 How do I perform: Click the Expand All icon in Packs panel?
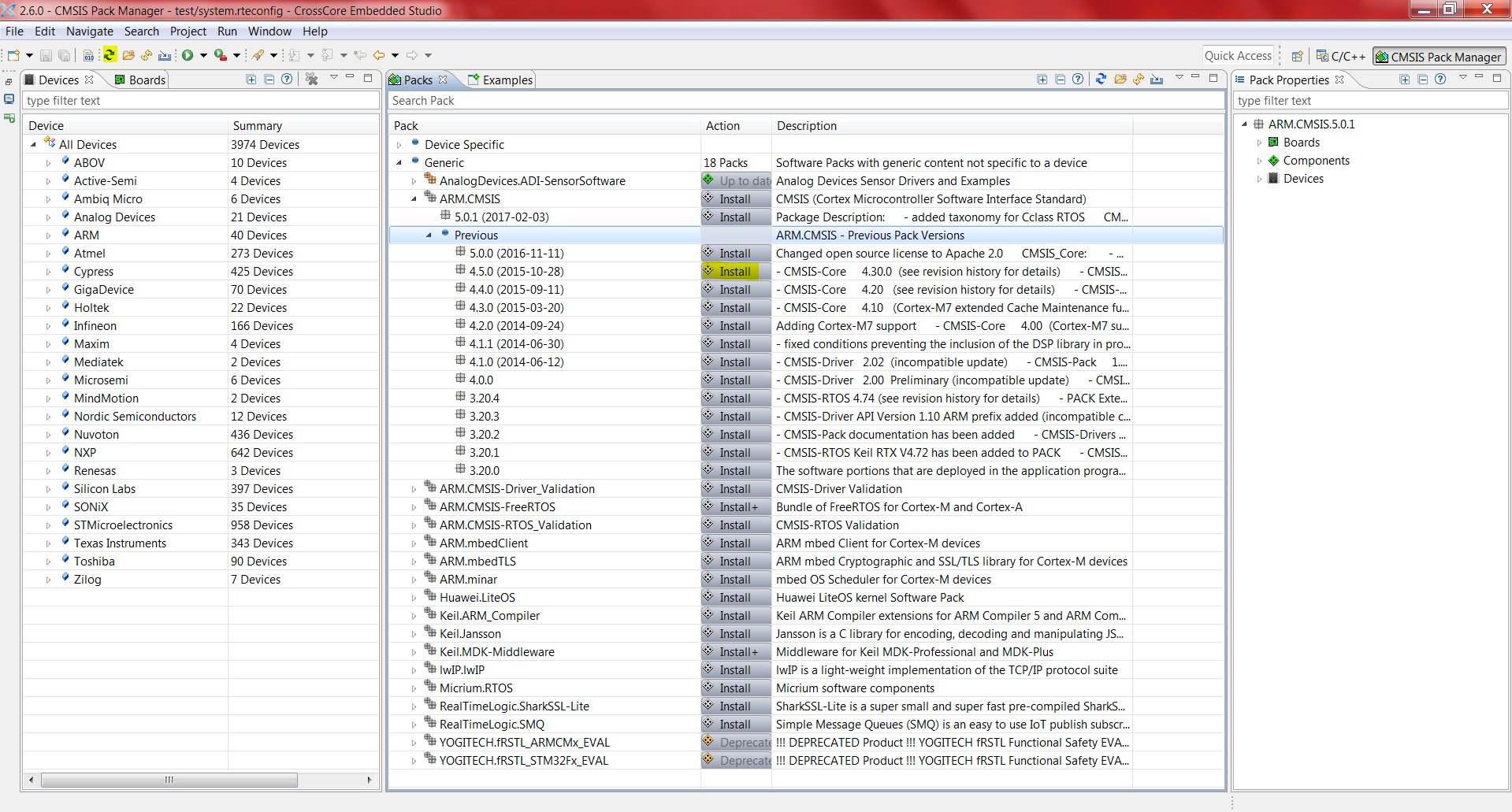point(1042,80)
